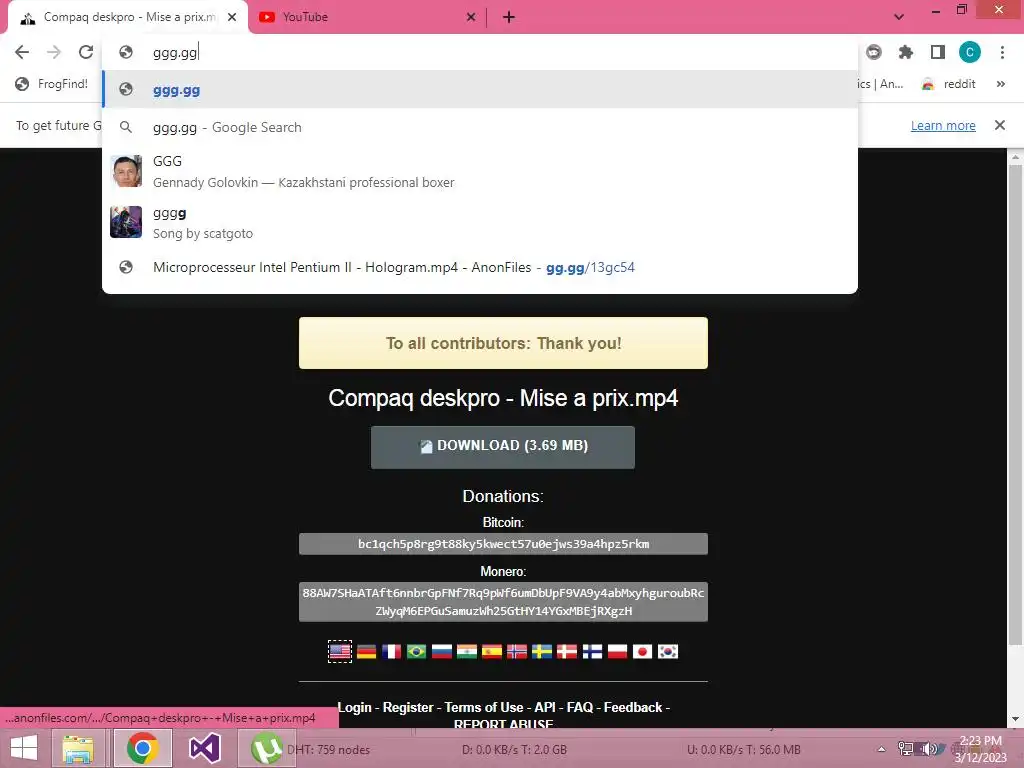Switch language with the South Korean flag

coord(667,652)
